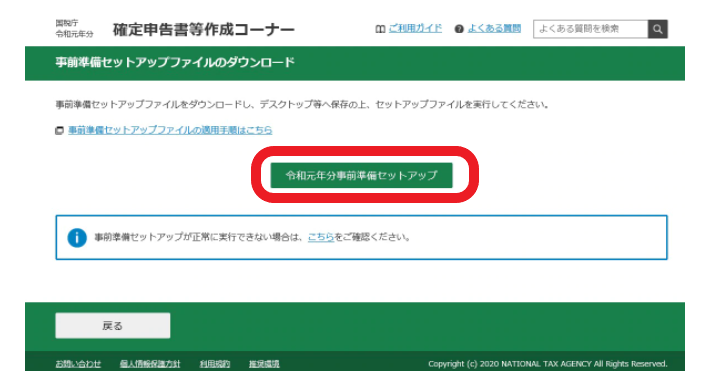Click the book icon beside ご利用ガイド
The height and width of the screenshot is (380, 709).
pyautogui.click(x=380, y=29)
